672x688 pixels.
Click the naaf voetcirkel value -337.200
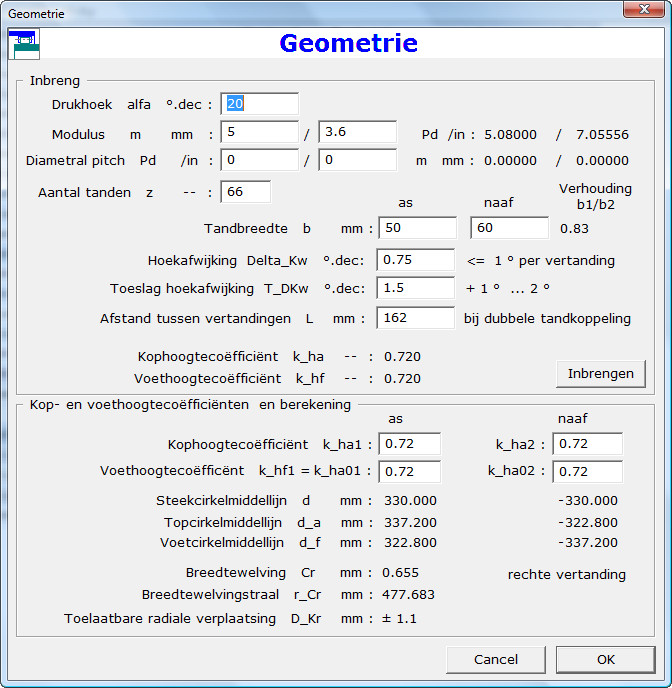click(x=588, y=543)
